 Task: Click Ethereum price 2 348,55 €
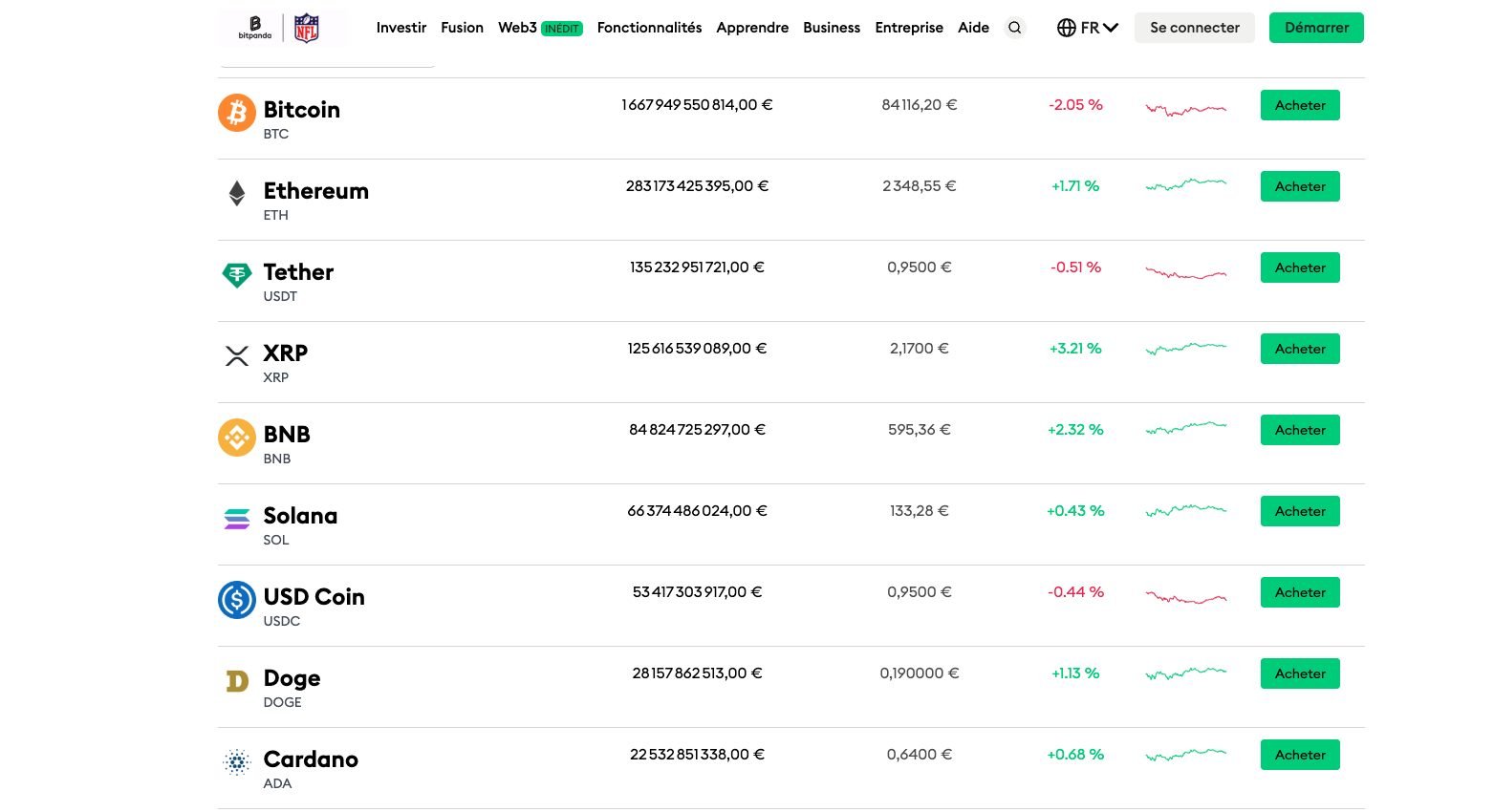coord(919,186)
